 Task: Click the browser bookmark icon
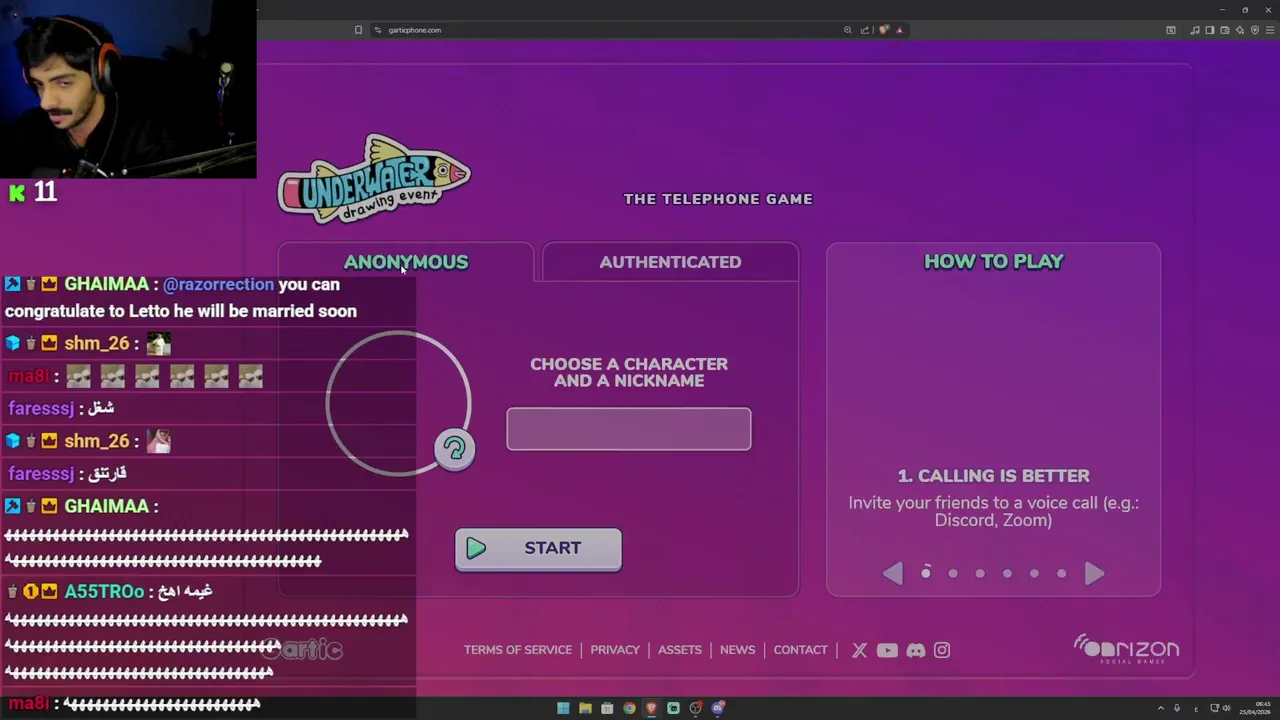pos(358,30)
